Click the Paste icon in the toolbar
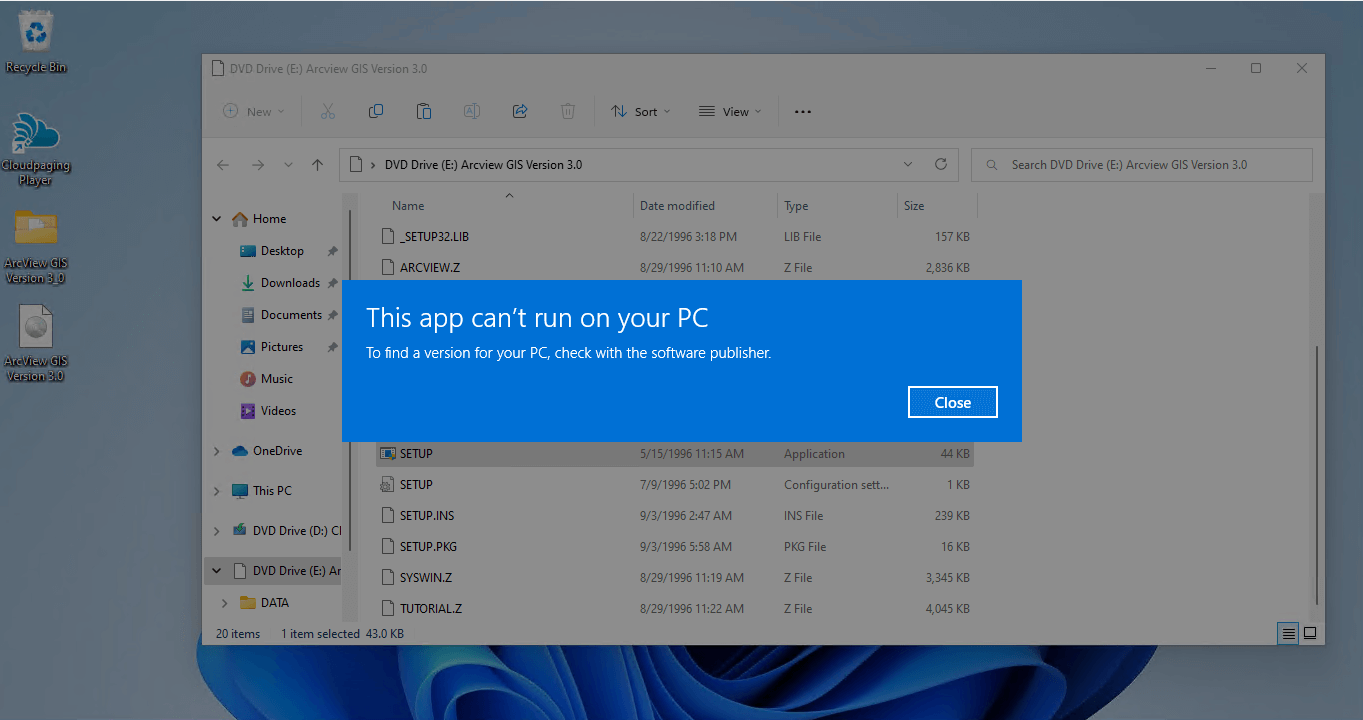This screenshot has width=1363, height=720. pyautogui.click(x=423, y=111)
